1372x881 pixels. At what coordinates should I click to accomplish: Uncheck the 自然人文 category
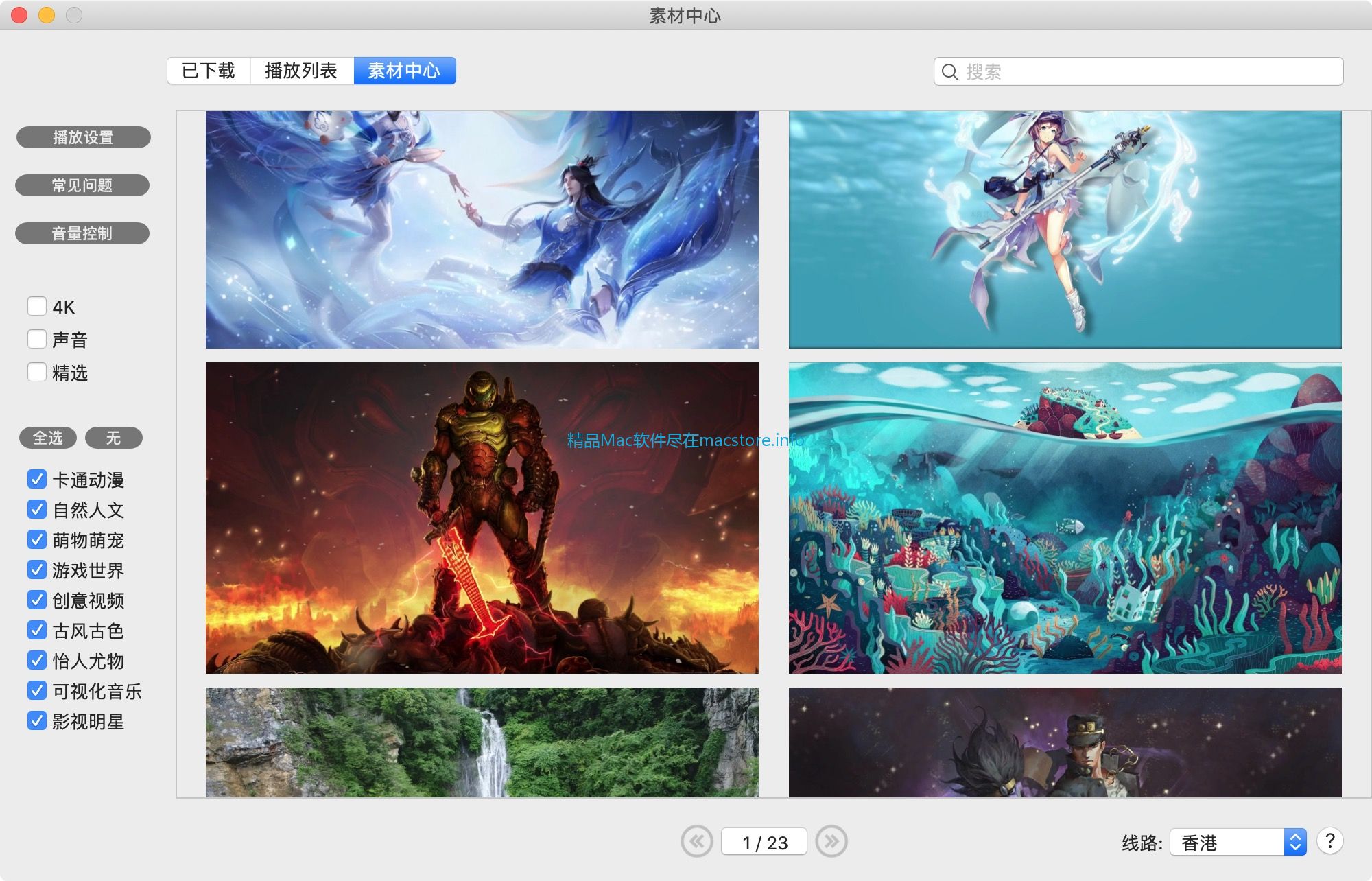tap(37, 509)
